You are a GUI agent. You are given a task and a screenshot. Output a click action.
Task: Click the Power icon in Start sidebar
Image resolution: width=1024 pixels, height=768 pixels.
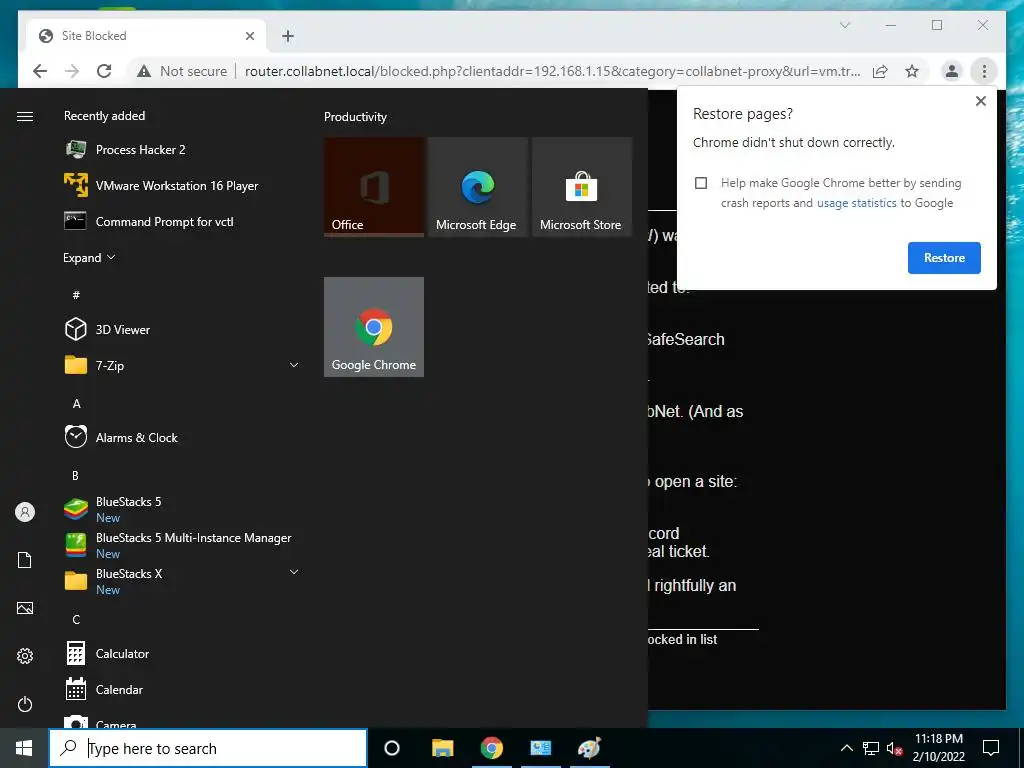pyautogui.click(x=25, y=704)
